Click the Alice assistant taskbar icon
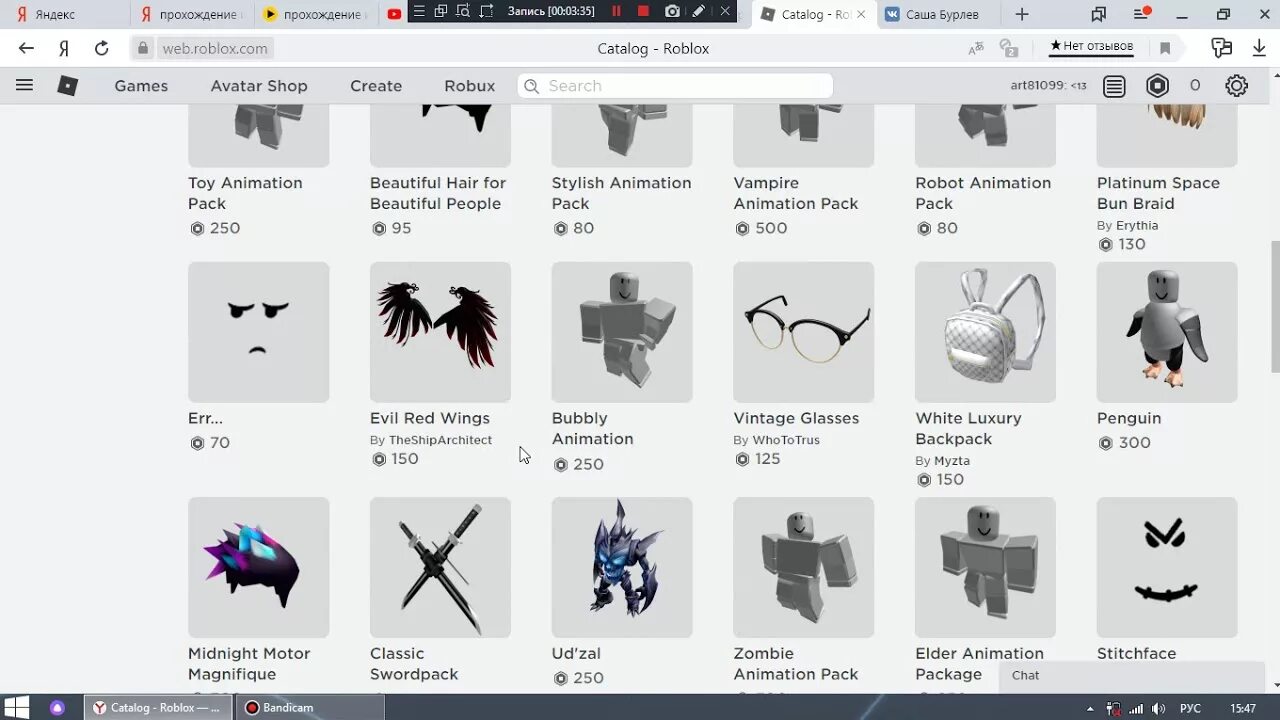1280x720 pixels. tap(57, 707)
